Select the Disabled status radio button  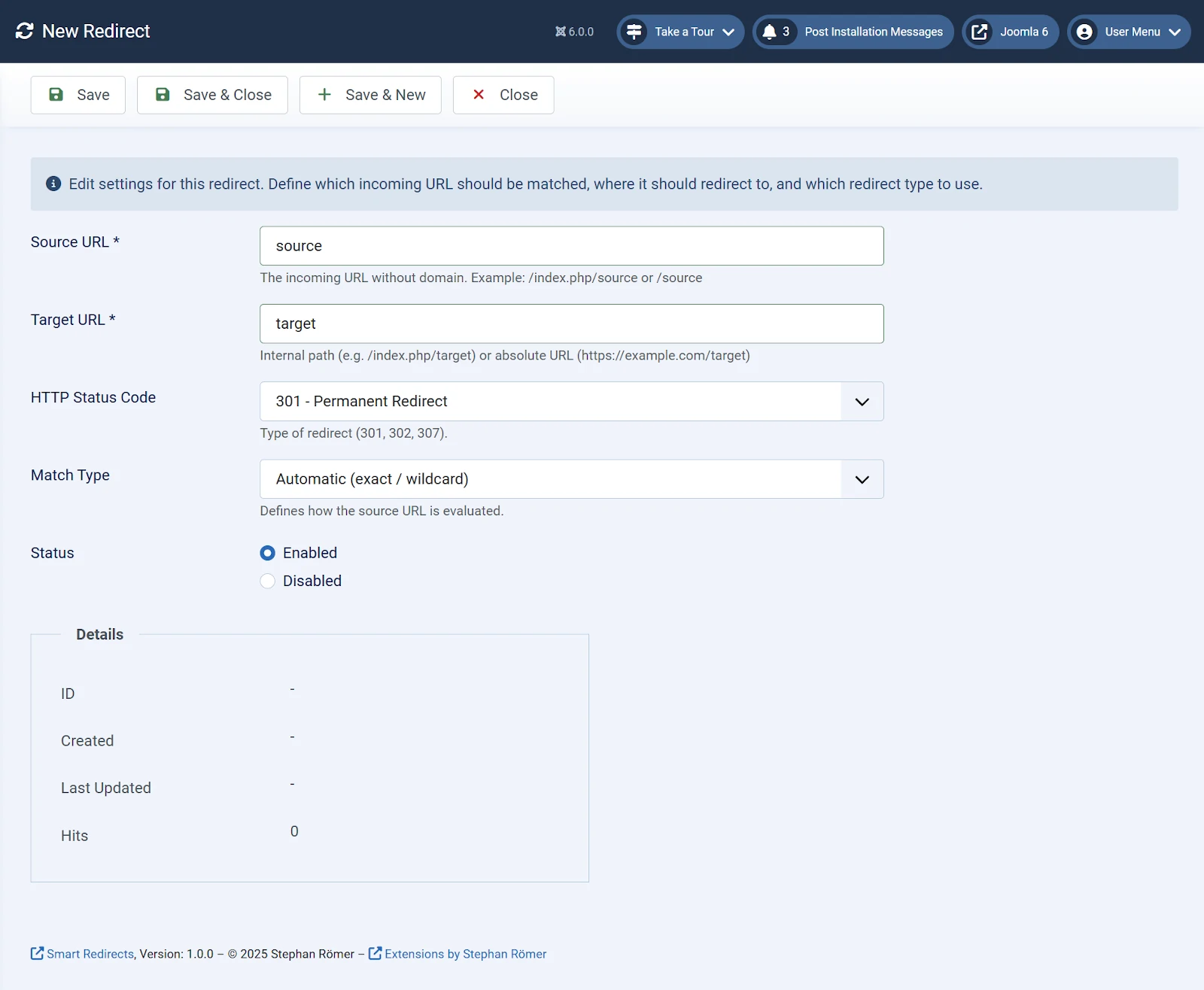[x=267, y=581]
